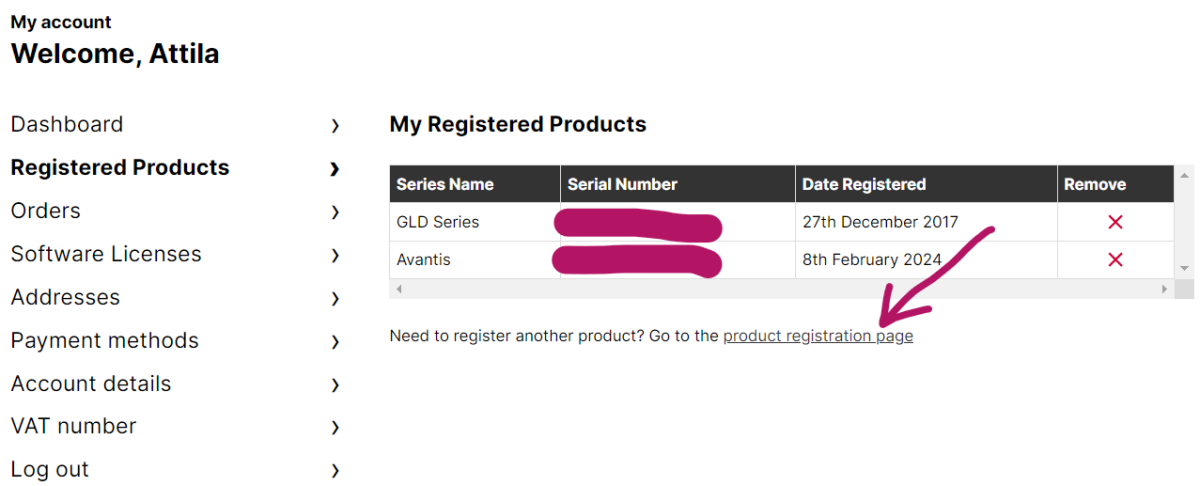Image resolution: width=1200 pixels, height=486 pixels.
Task: Select Account details in sidebar
Action: coord(91,384)
